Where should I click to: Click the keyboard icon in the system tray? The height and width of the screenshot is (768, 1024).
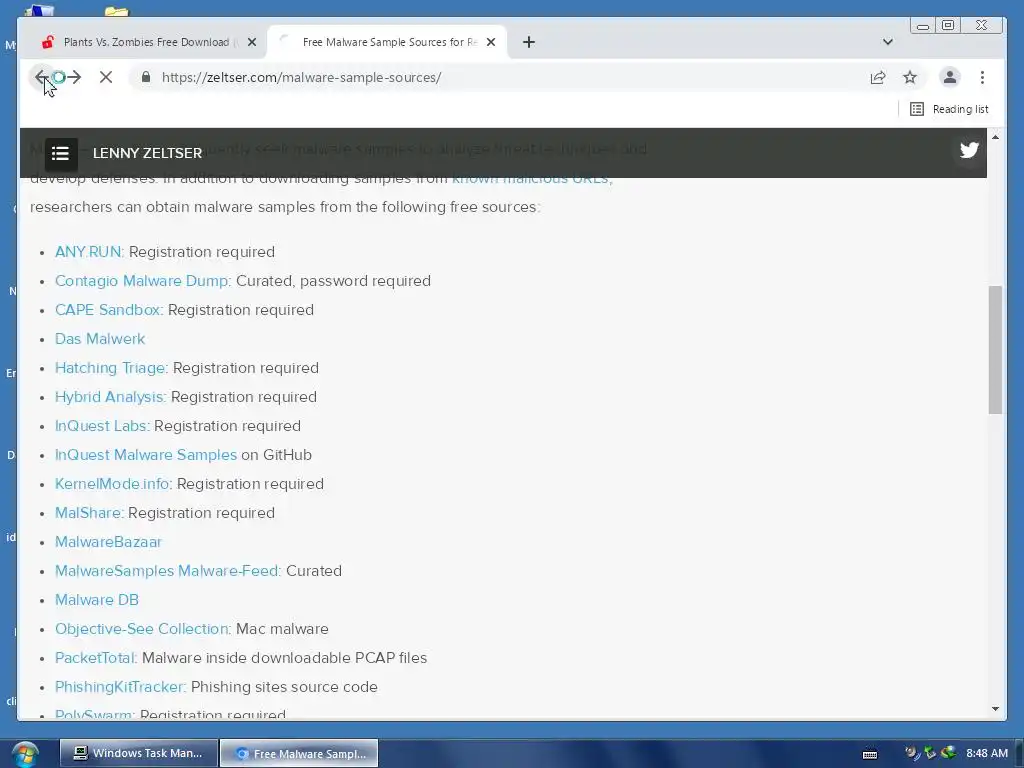[x=870, y=754]
